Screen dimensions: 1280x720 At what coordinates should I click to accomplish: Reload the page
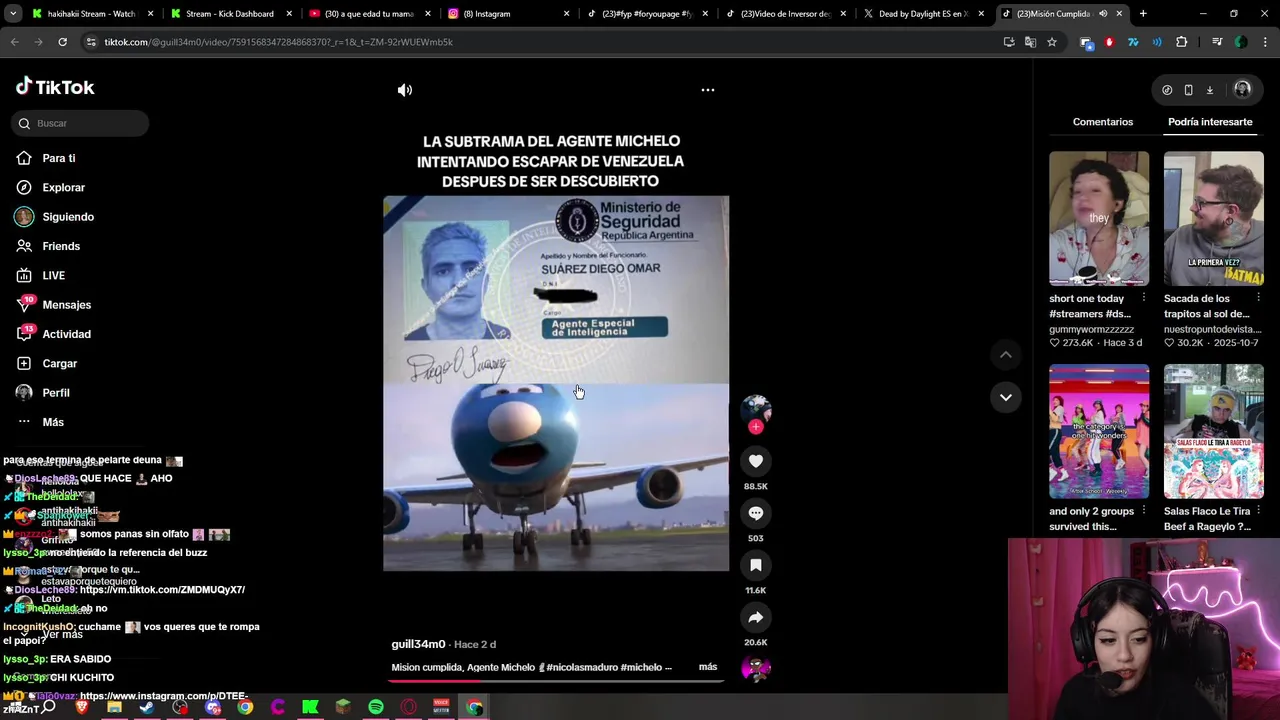62,42
